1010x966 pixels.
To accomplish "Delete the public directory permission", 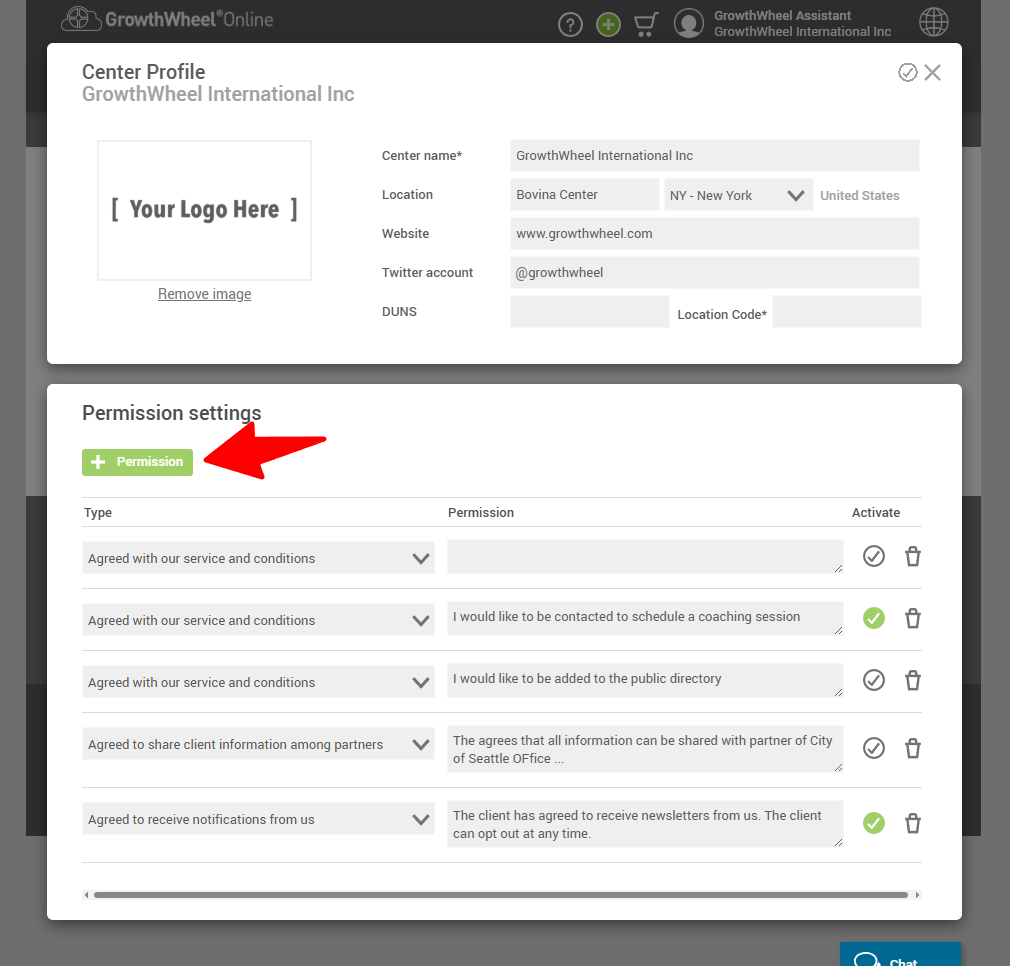I will (x=913, y=680).
